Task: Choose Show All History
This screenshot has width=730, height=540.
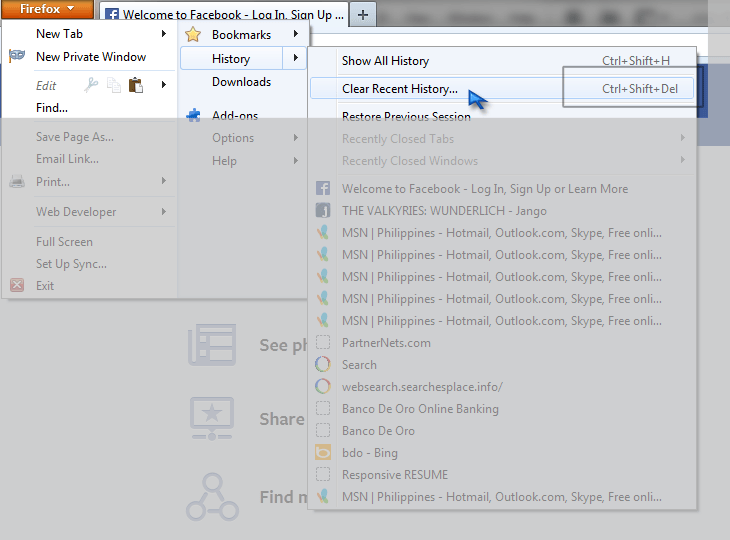Action: [x=385, y=61]
